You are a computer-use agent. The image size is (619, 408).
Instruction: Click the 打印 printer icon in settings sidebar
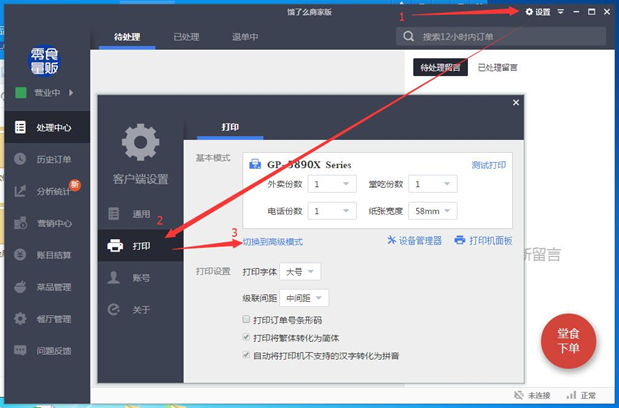(x=115, y=245)
